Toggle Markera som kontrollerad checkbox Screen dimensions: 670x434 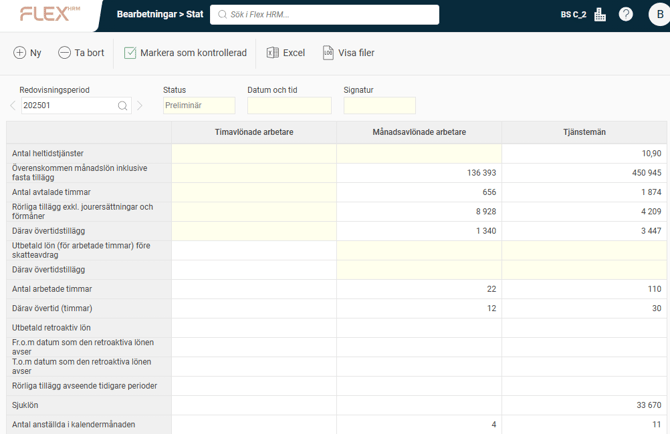[x=130, y=53]
